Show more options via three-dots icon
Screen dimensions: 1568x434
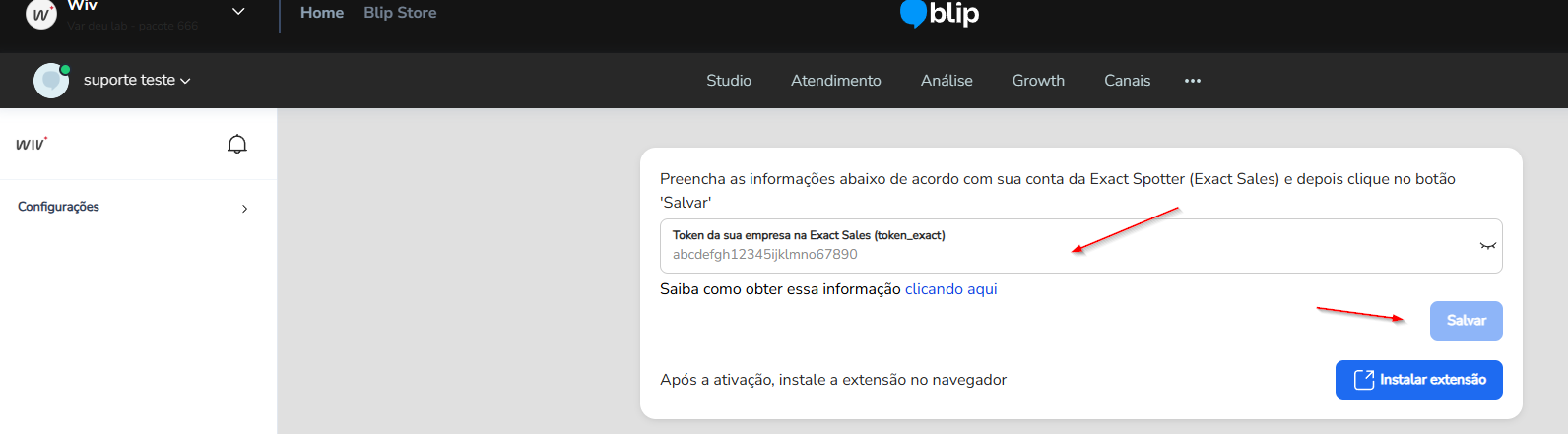(1193, 81)
